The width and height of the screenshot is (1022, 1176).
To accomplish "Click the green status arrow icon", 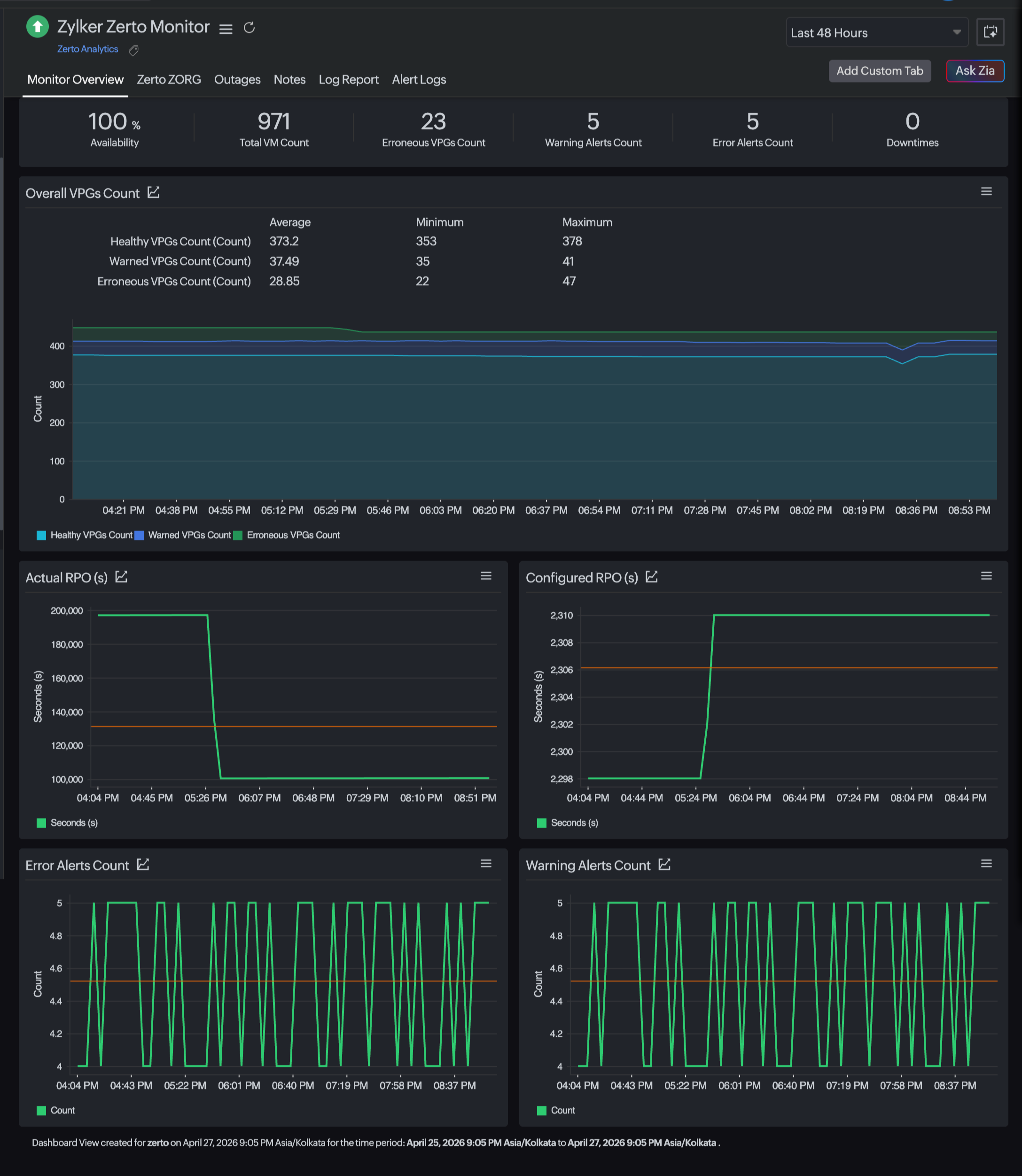I will [x=37, y=26].
